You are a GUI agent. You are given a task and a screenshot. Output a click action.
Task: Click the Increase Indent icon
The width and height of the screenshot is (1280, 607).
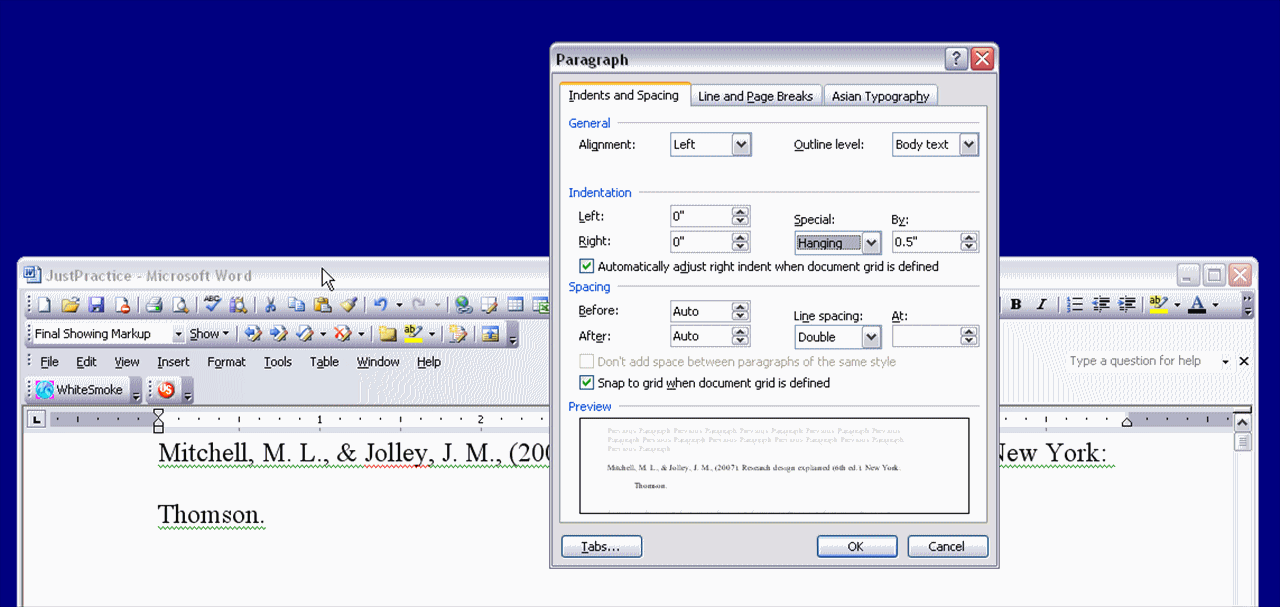click(x=1127, y=305)
